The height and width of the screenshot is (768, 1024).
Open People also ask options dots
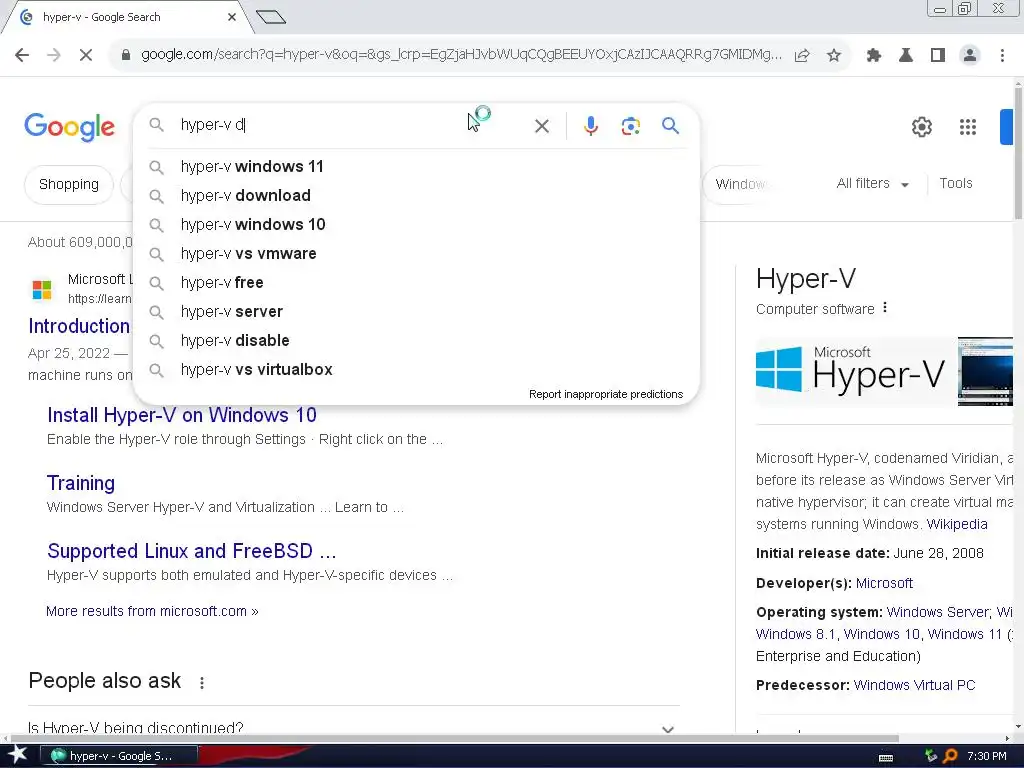click(x=202, y=682)
